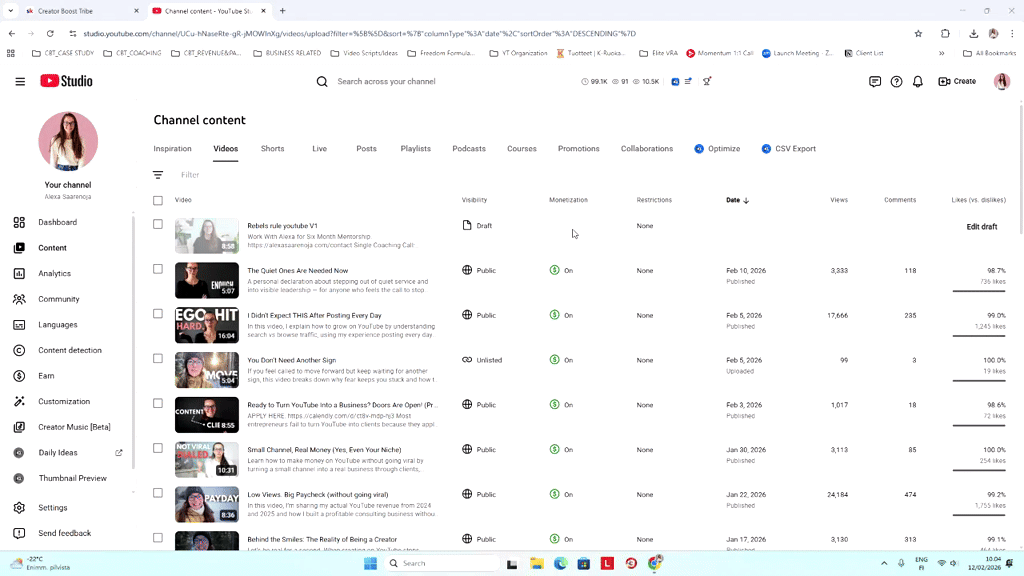Viewport: 1024px width, 576px height.
Task: Click the Windows Start button
Action: 370,563
